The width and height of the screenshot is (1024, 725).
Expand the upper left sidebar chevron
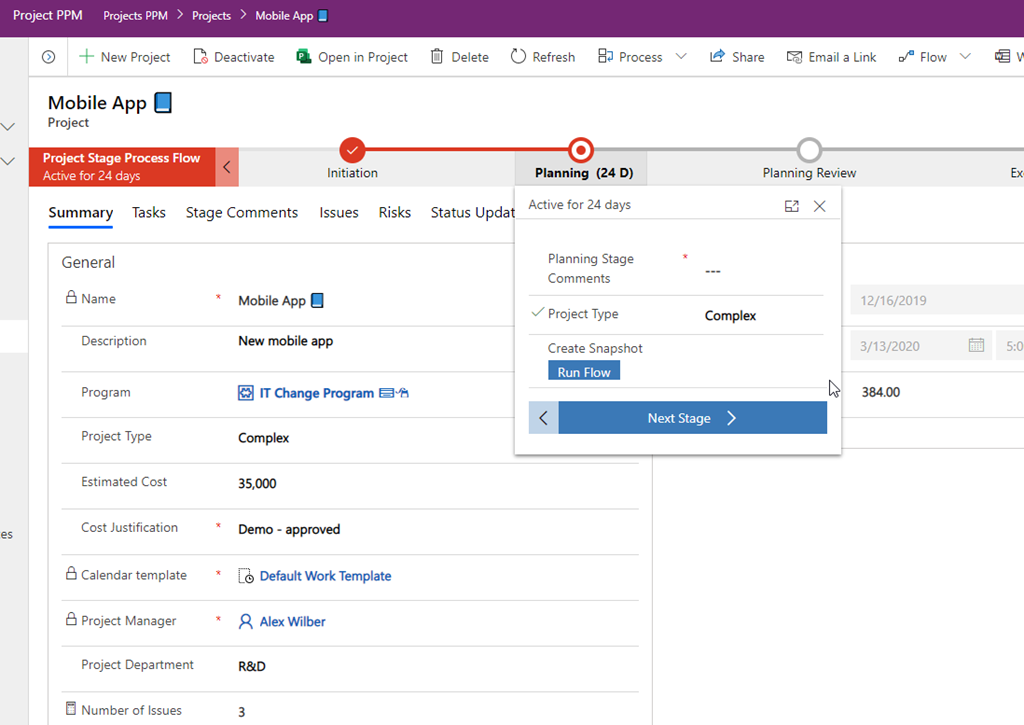click(x=8, y=126)
